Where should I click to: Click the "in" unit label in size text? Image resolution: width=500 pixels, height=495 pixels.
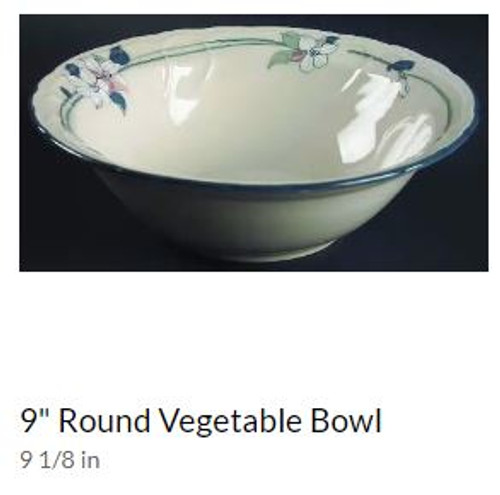pyautogui.click(x=91, y=460)
